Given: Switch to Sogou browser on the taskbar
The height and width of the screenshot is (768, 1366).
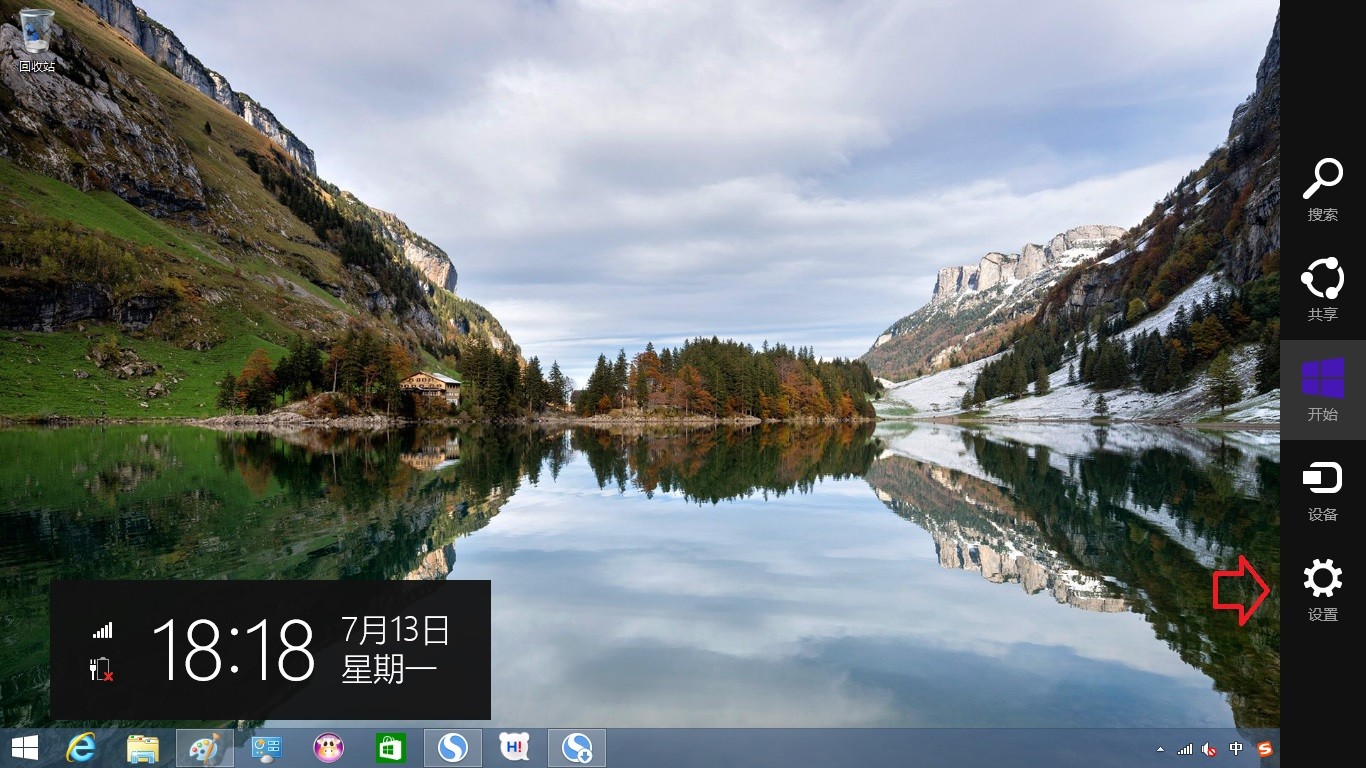Looking at the screenshot, I should 453,748.
